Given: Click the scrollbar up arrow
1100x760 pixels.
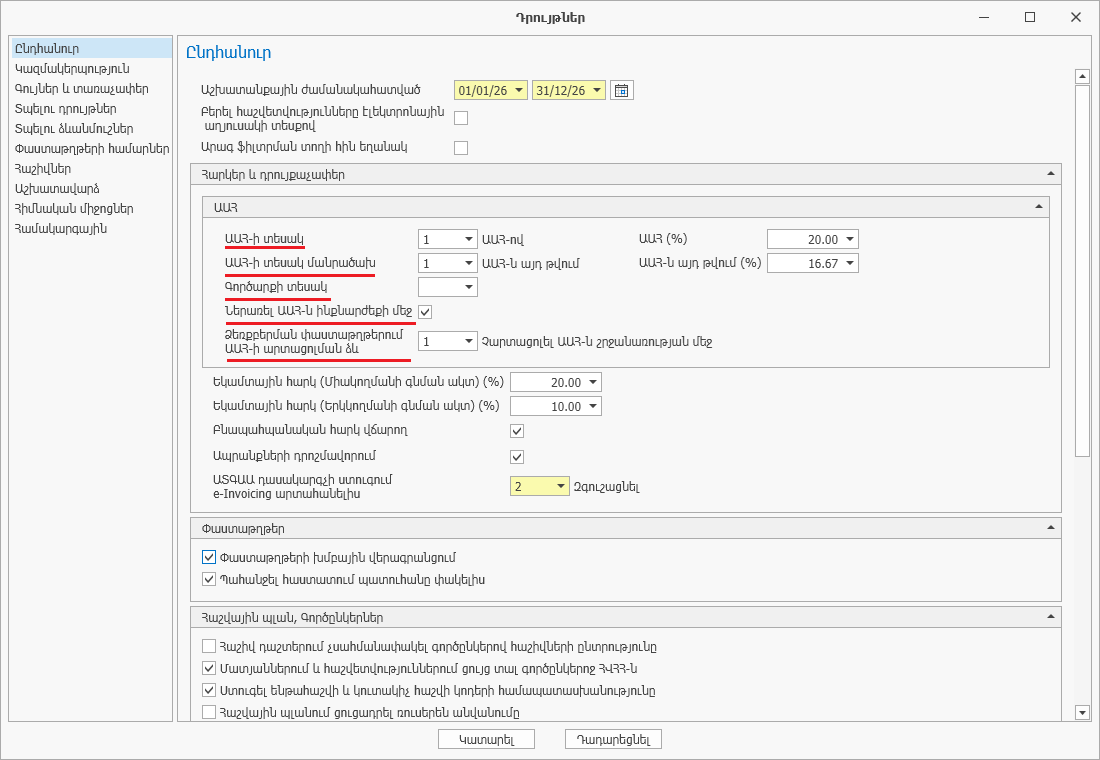Looking at the screenshot, I should pos(1081,77).
